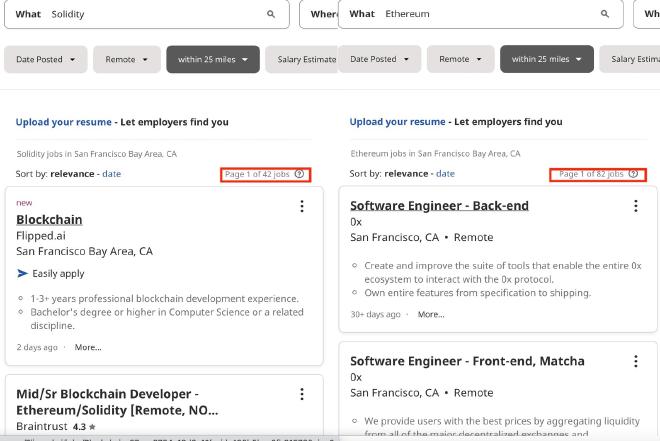
Task: Expand Date Posted filter in Ethereum panel
Action: pos(379,59)
